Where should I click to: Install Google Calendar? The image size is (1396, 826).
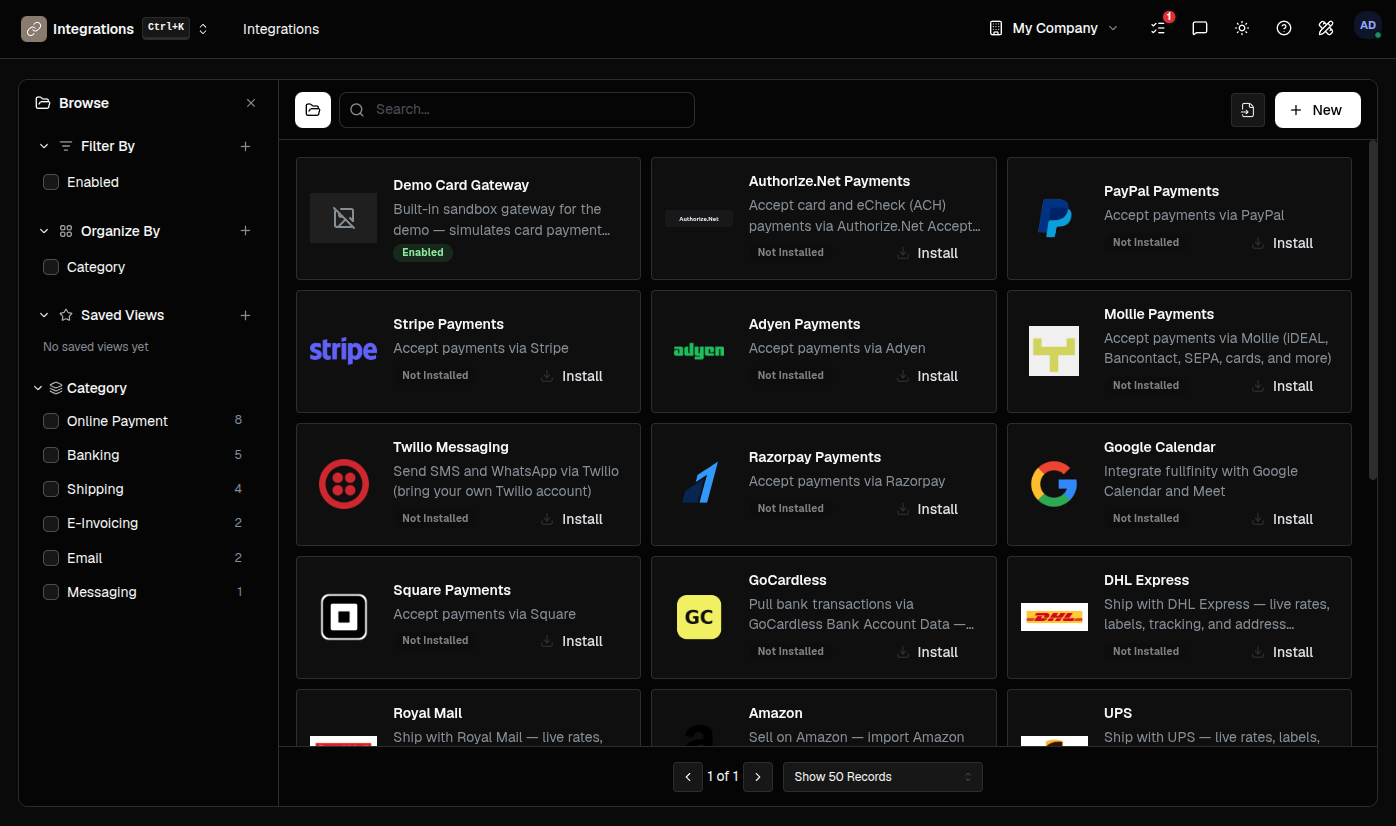(1283, 519)
